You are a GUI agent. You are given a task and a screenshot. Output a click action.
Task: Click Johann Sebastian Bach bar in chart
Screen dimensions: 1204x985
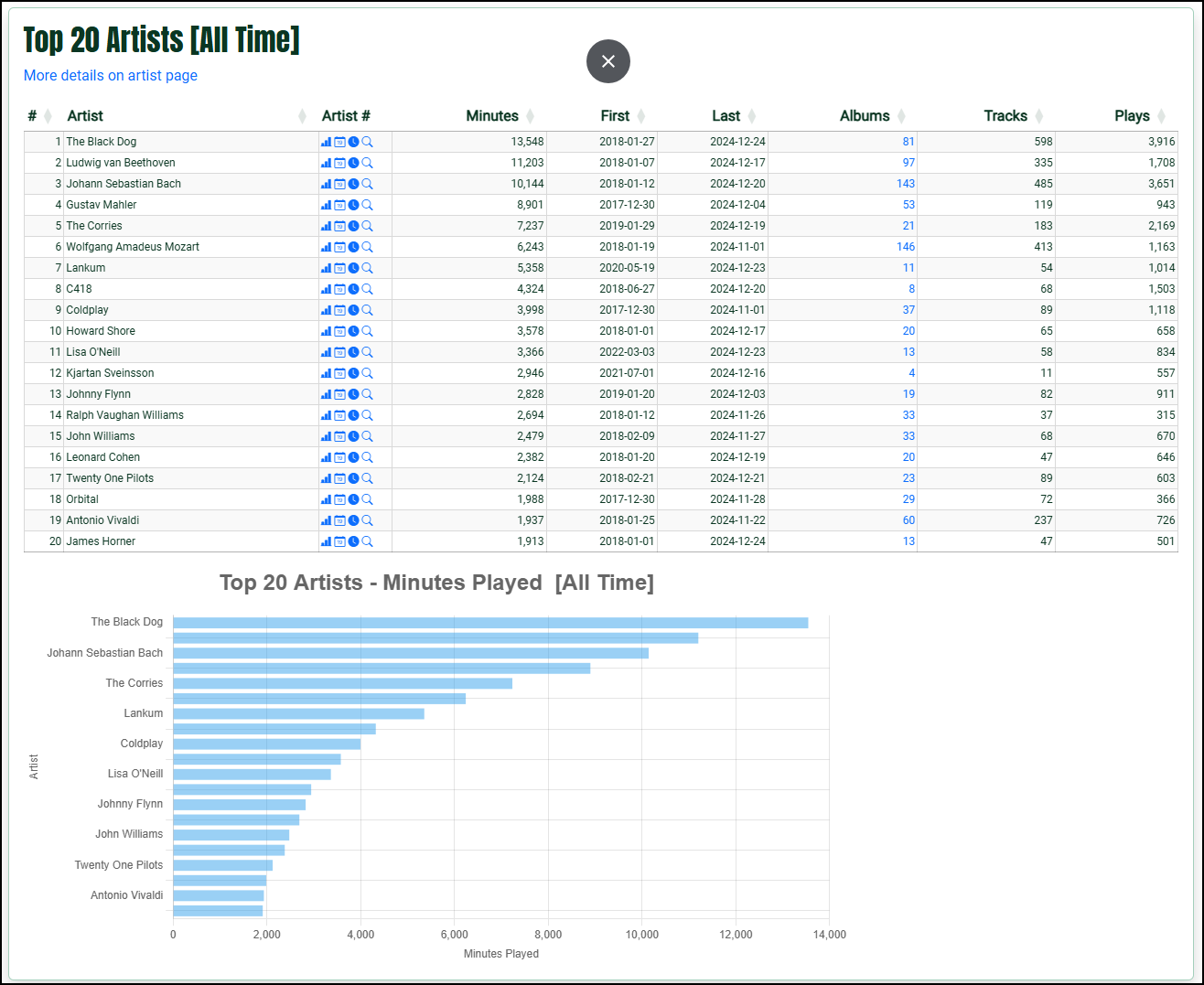click(411, 653)
